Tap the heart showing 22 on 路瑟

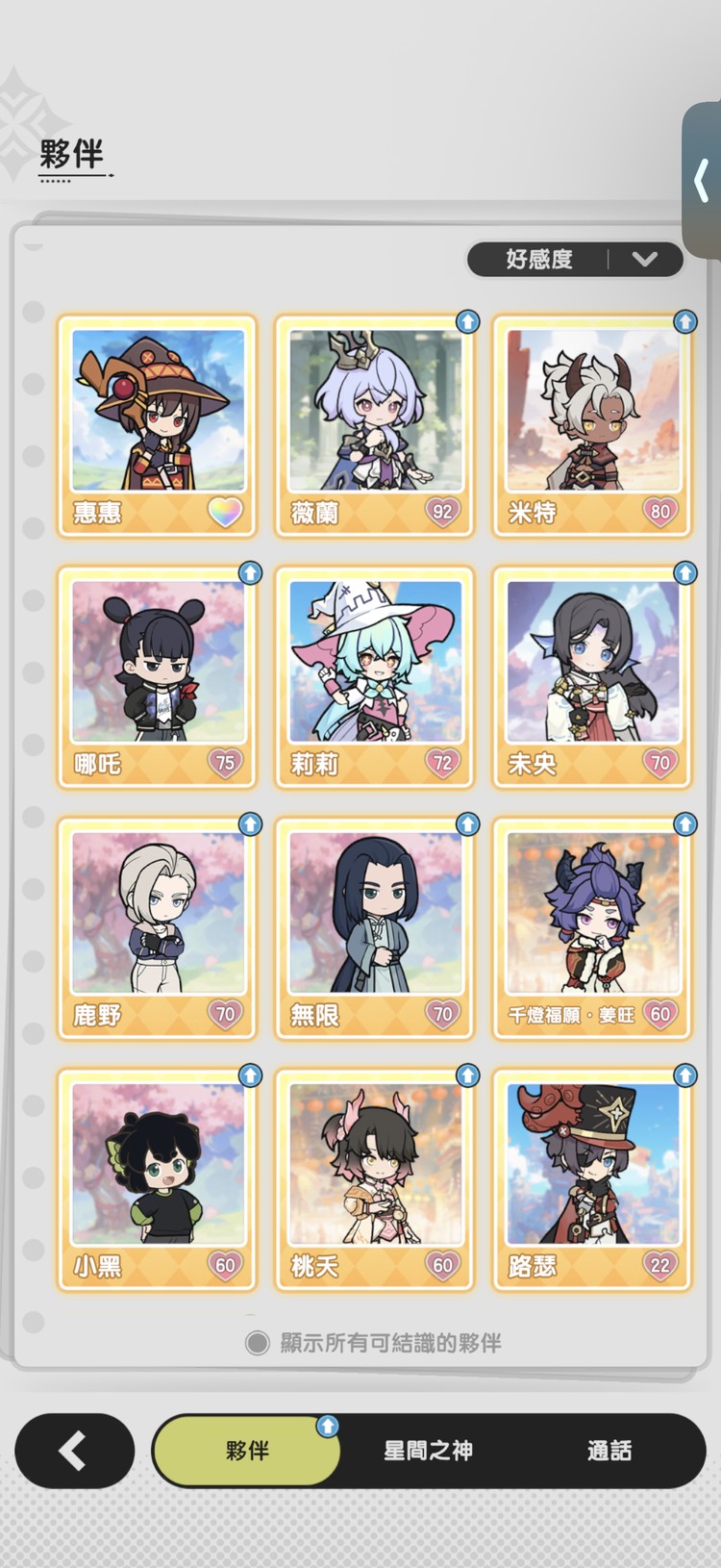[660, 1265]
